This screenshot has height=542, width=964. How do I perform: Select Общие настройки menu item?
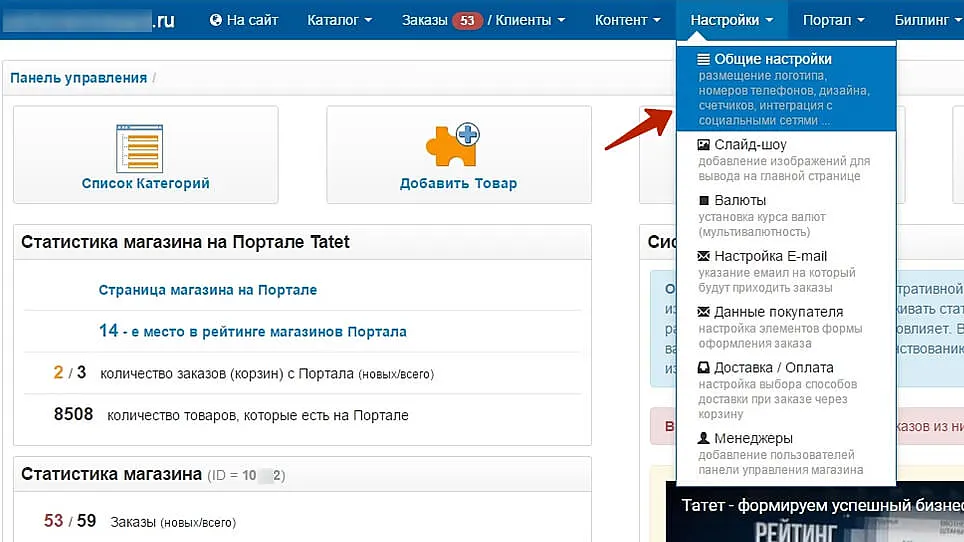pos(772,60)
